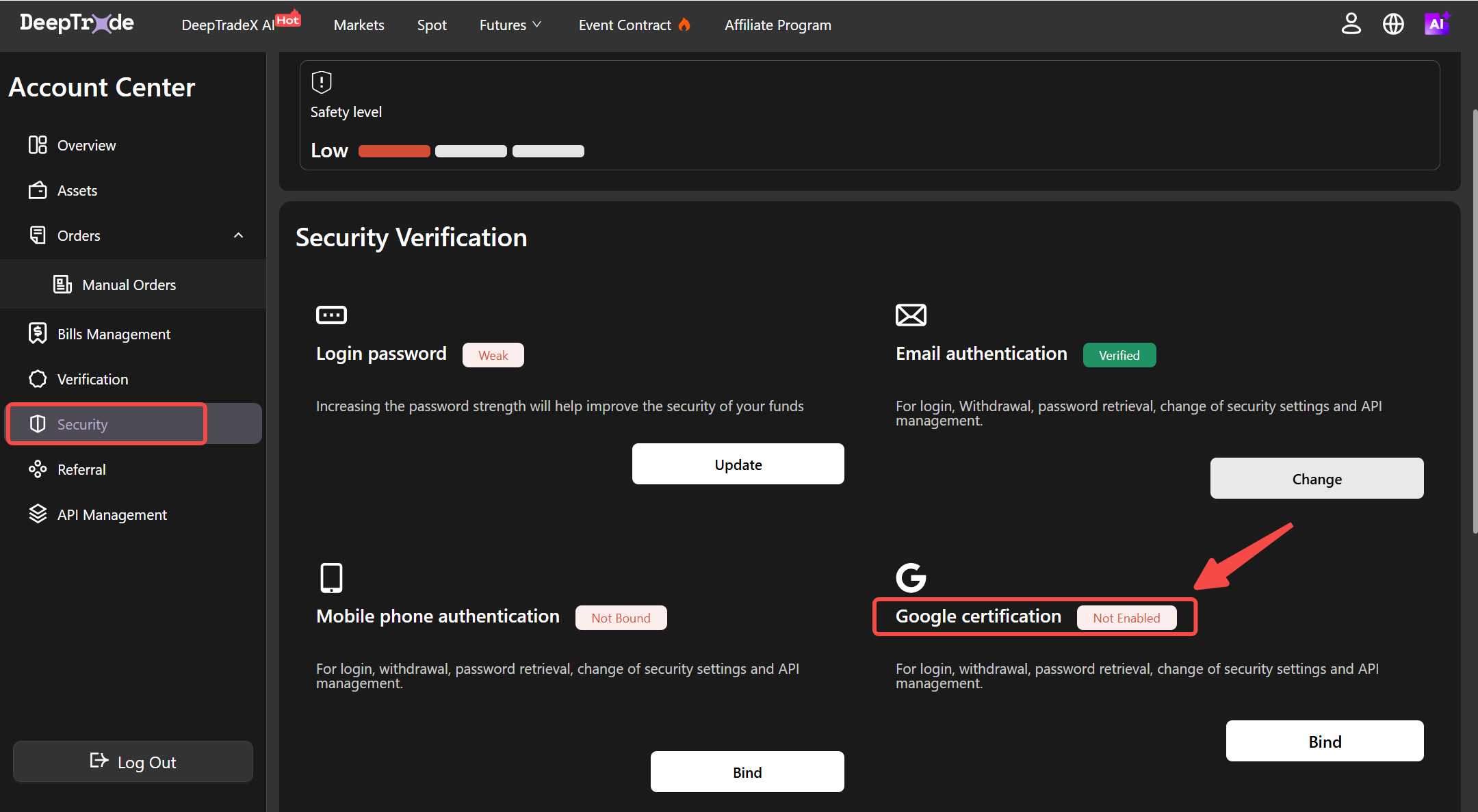Click the Log Out exit icon
This screenshot has width=1478, height=812.
point(99,761)
